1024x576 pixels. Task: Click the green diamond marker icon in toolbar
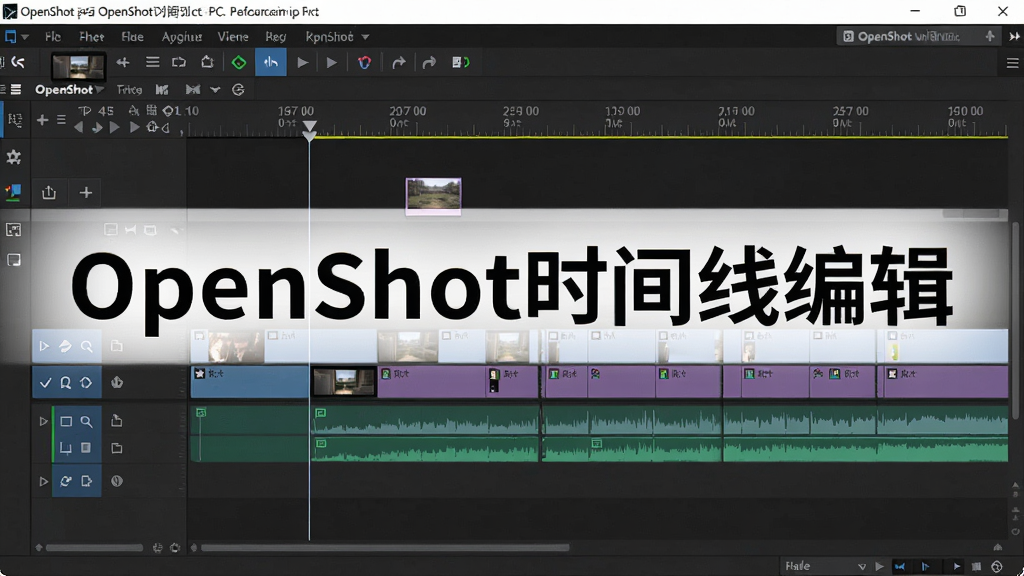point(239,63)
